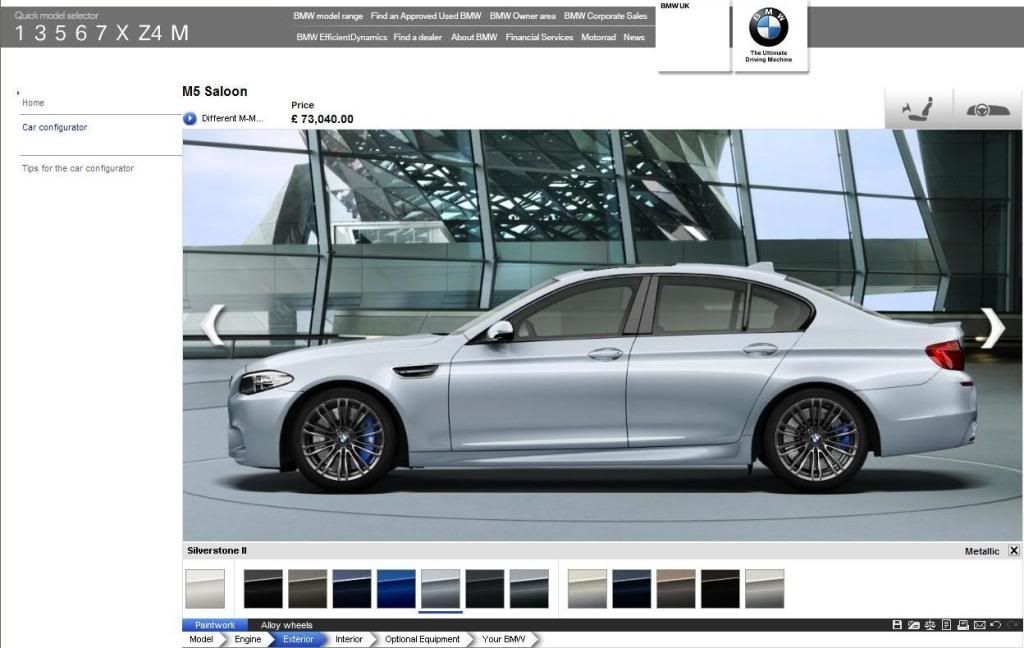Viewport: 1024px width, 648px height.
Task: Switch to the steering wheel cockpit view
Action: 987,109
